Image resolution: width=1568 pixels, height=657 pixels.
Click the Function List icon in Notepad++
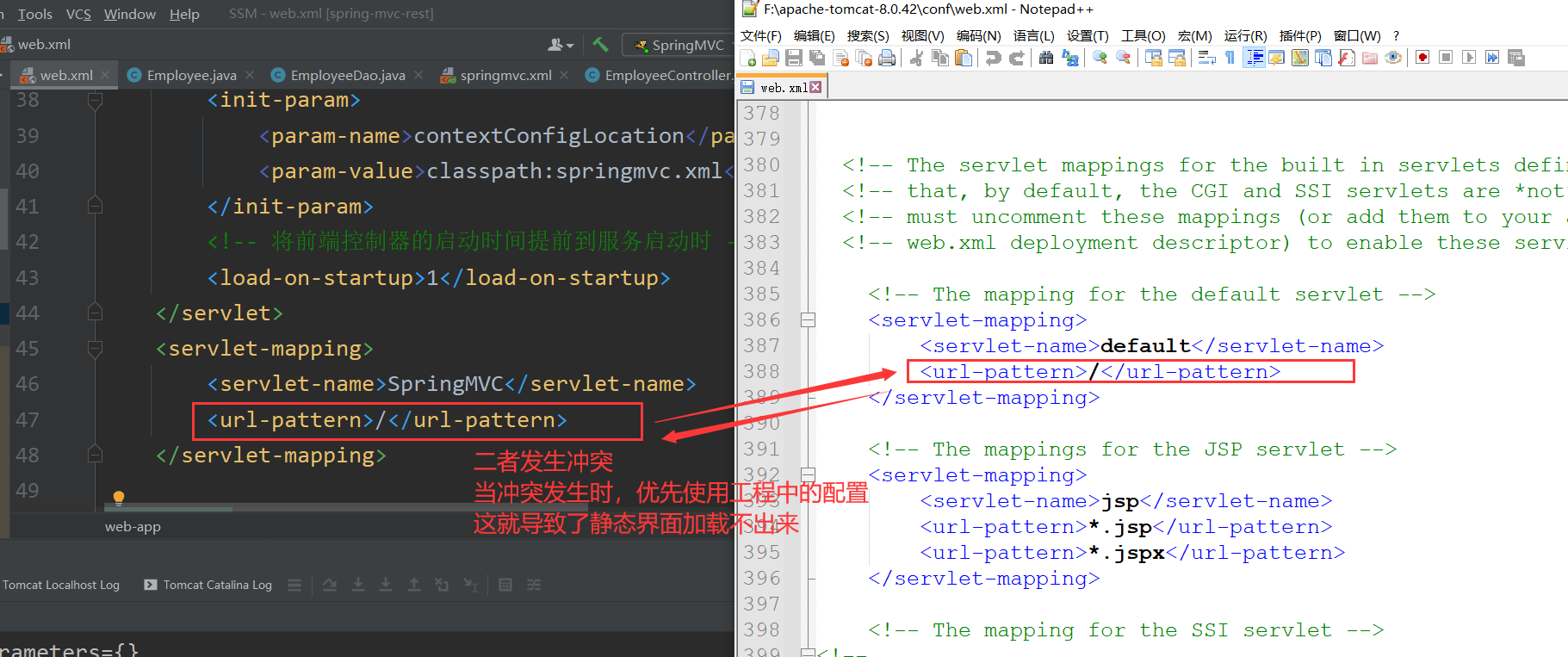(x=1347, y=58)
